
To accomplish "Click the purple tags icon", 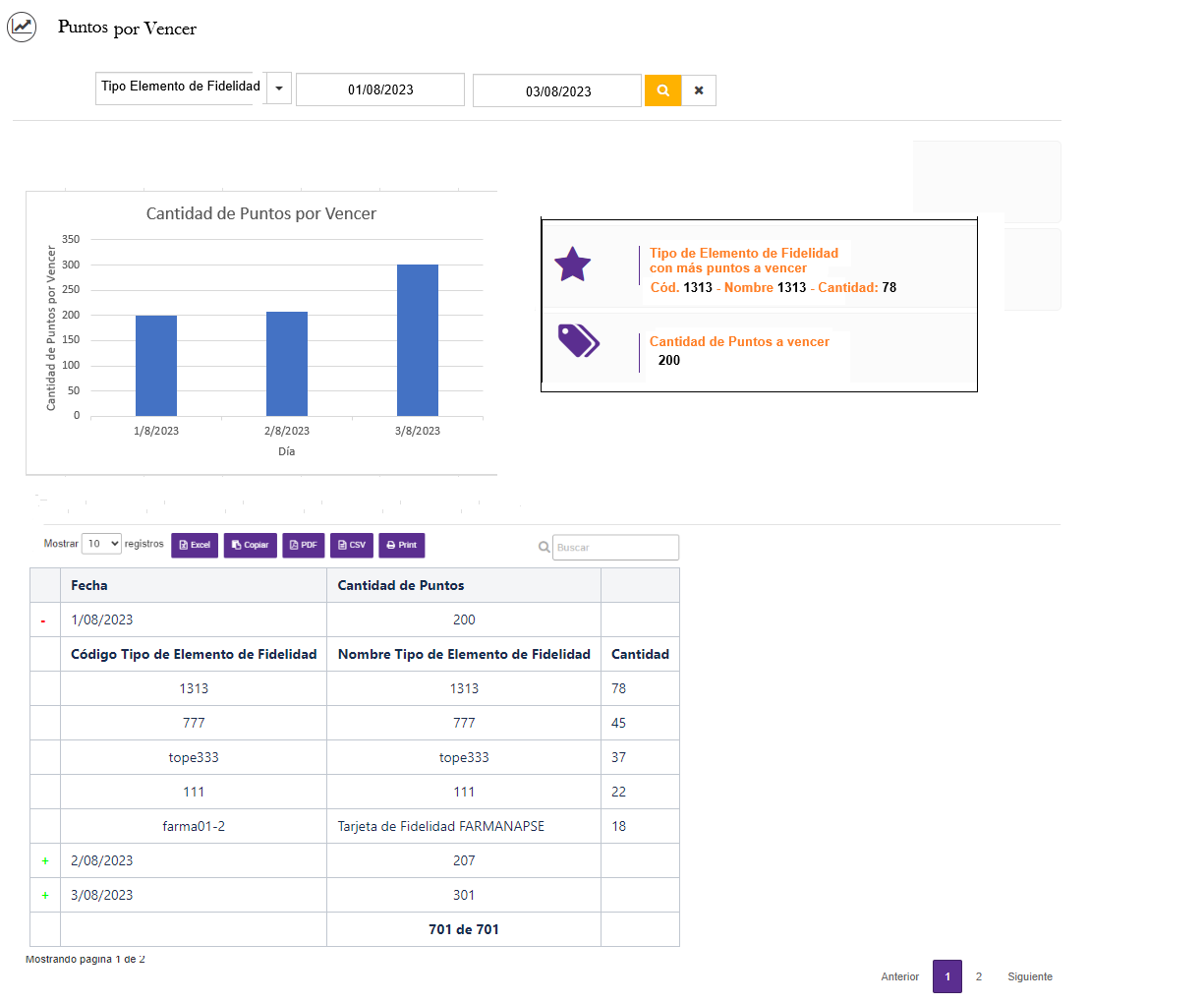I will click(579, 340).
